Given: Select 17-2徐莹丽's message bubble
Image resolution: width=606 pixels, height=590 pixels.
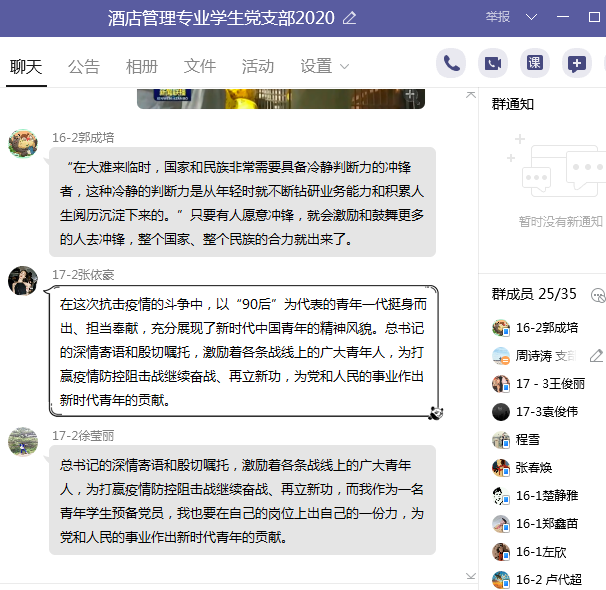Looking at the screenshot, I should click(242, 500).
